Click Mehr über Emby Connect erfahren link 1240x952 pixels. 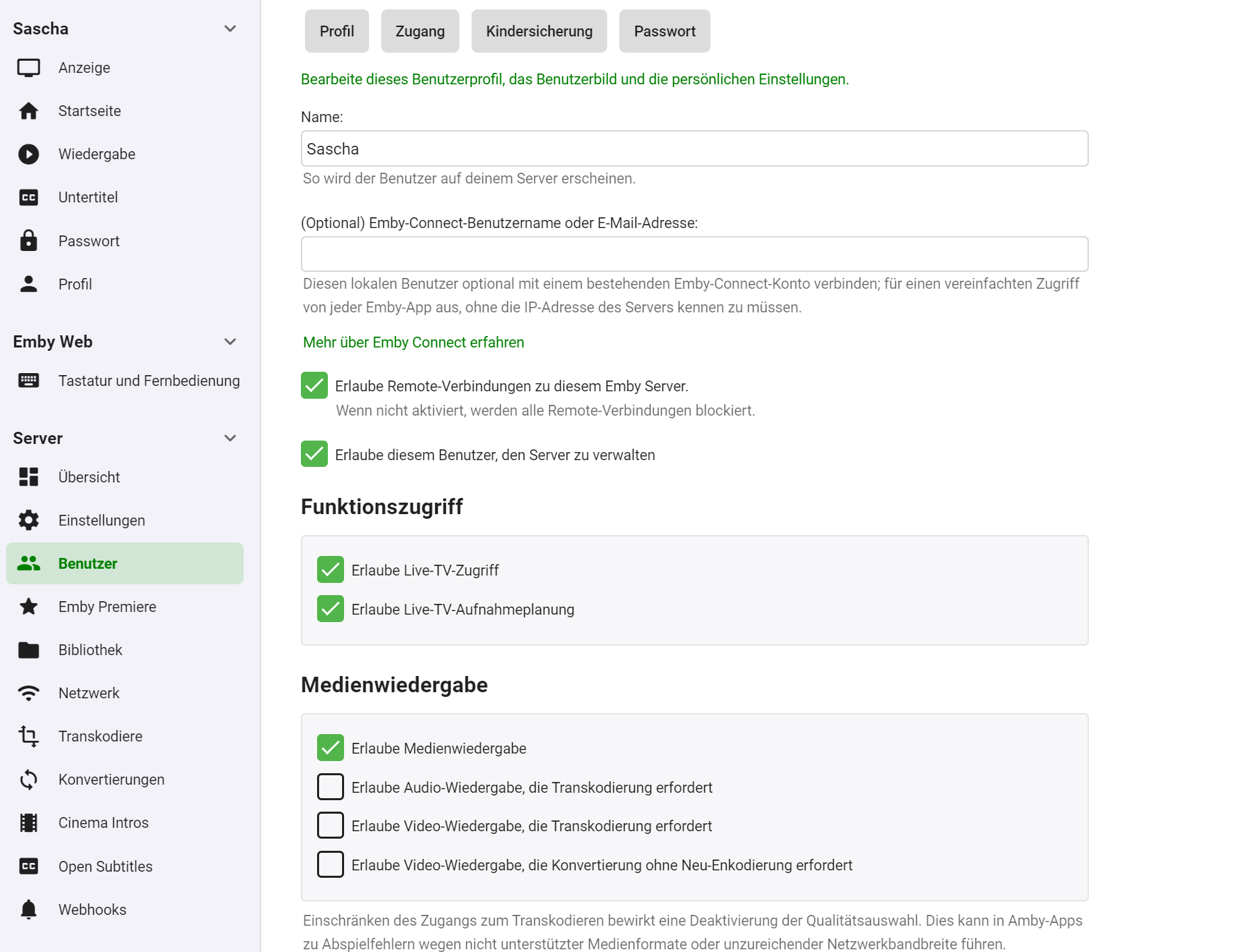pyautogui.click(x=414, y=342)
